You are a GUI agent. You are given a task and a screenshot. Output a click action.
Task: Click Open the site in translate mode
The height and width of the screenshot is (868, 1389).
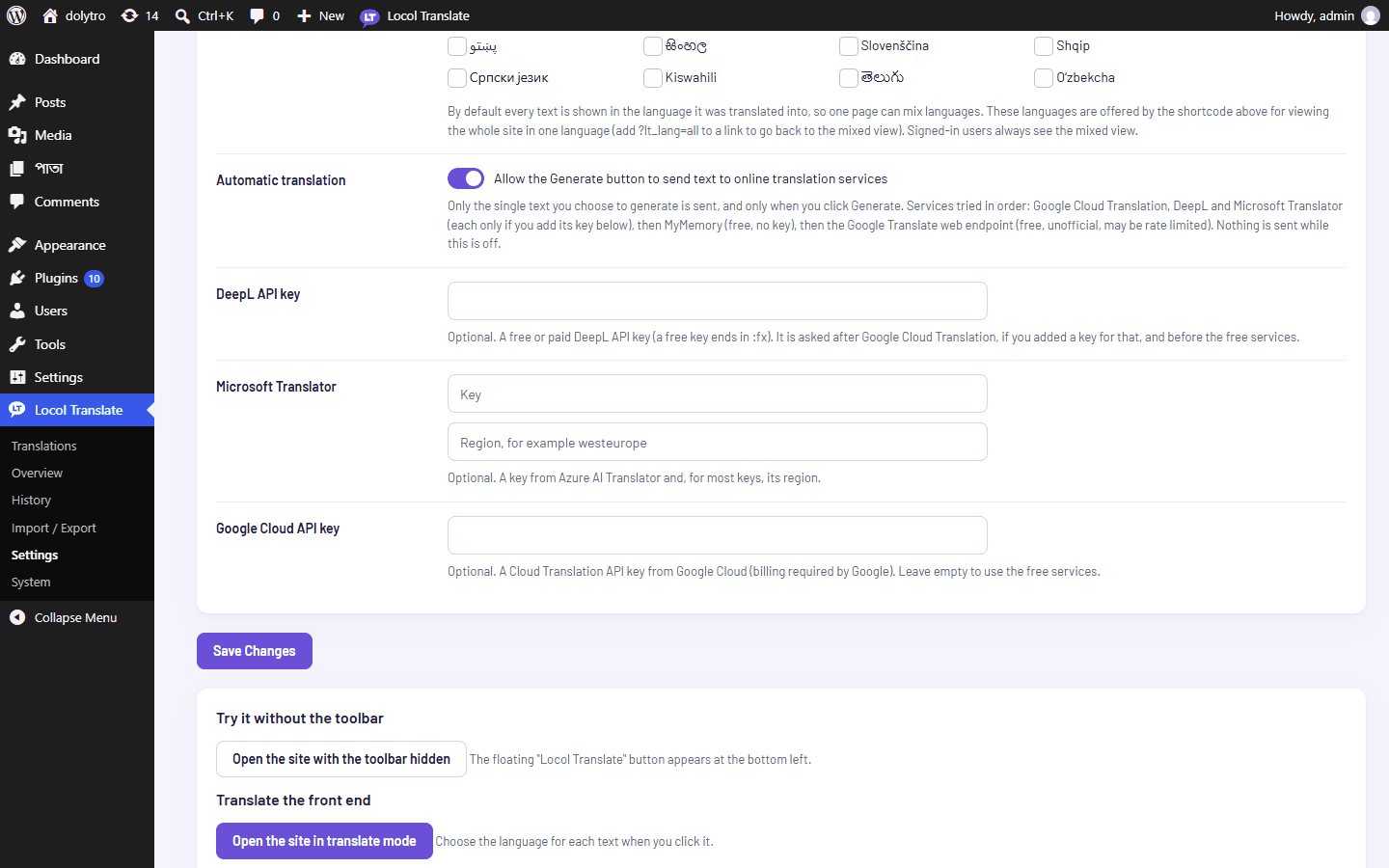324,841
